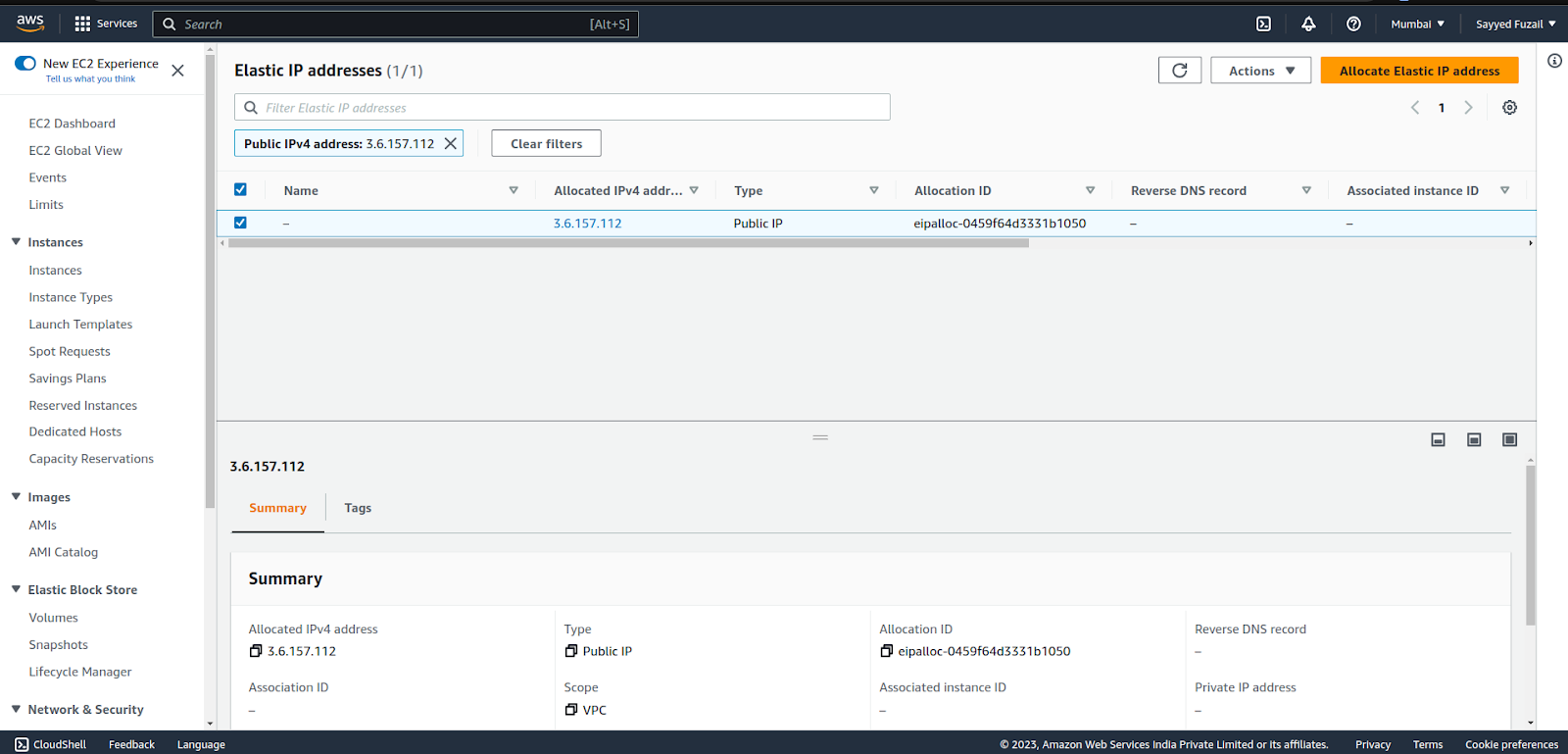Expand details panel to full view

(1510, 440)
